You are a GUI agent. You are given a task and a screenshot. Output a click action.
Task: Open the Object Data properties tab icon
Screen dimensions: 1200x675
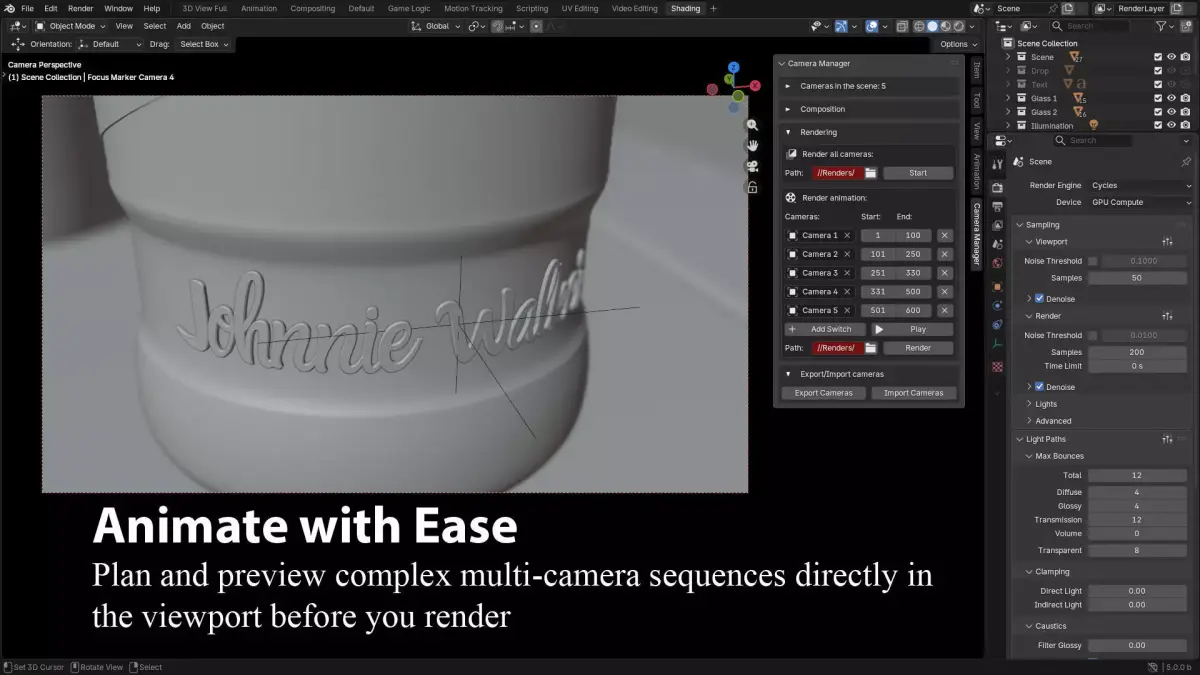[x=997, y=345]
